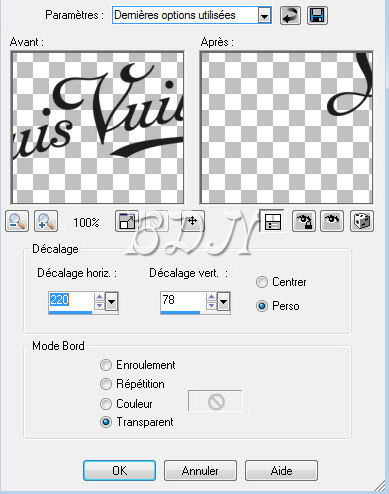389x494 pixels.
Task: Toggle the auto proof eye with lock
Action: point(304,221)
